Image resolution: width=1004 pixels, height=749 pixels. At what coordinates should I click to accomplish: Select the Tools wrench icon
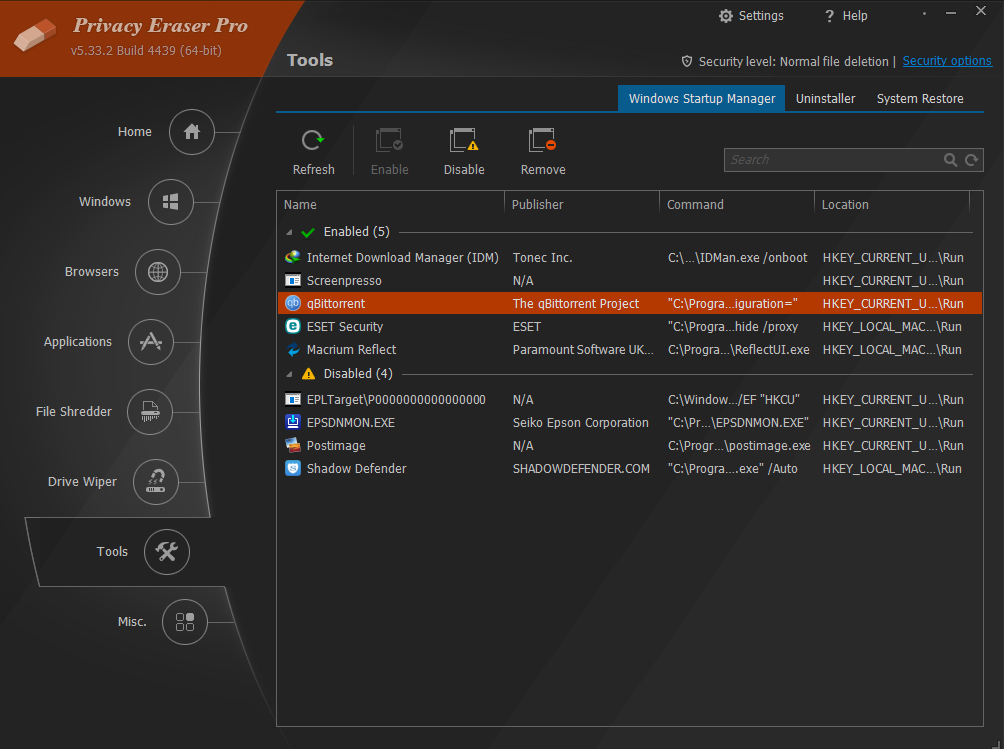[166, 552]
